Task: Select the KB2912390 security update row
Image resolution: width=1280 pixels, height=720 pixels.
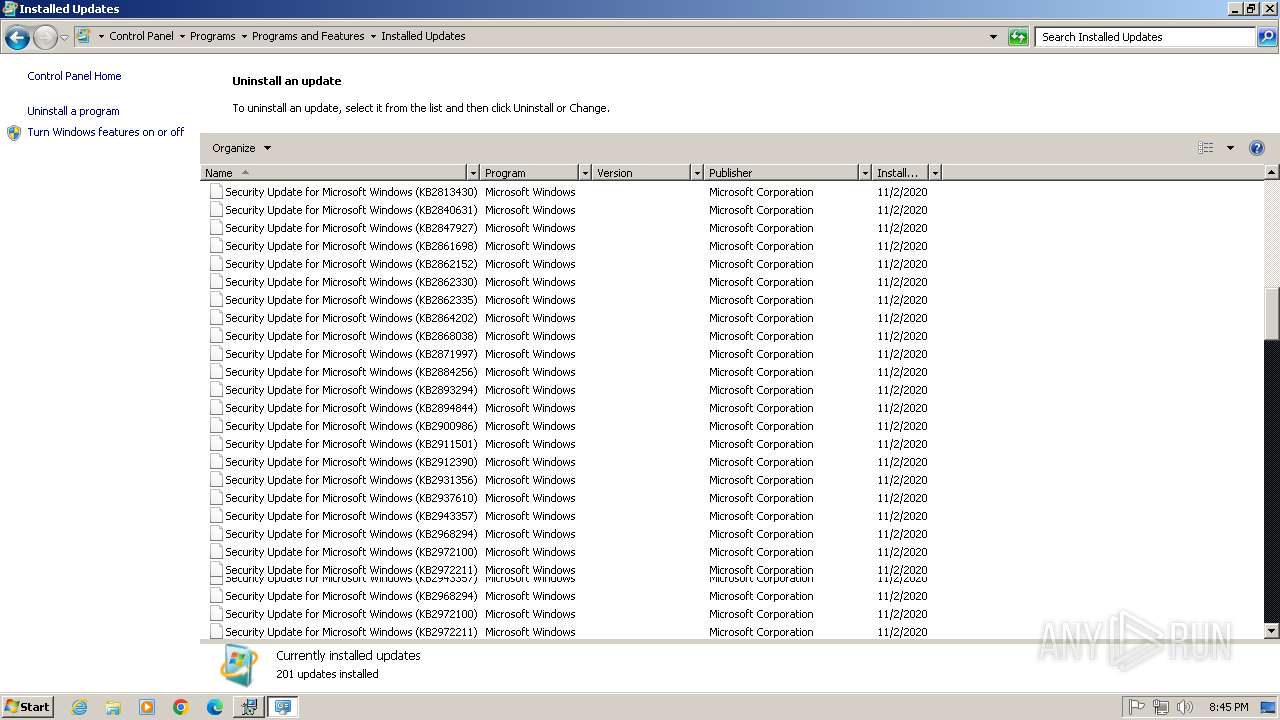Action: click(568, 462)
